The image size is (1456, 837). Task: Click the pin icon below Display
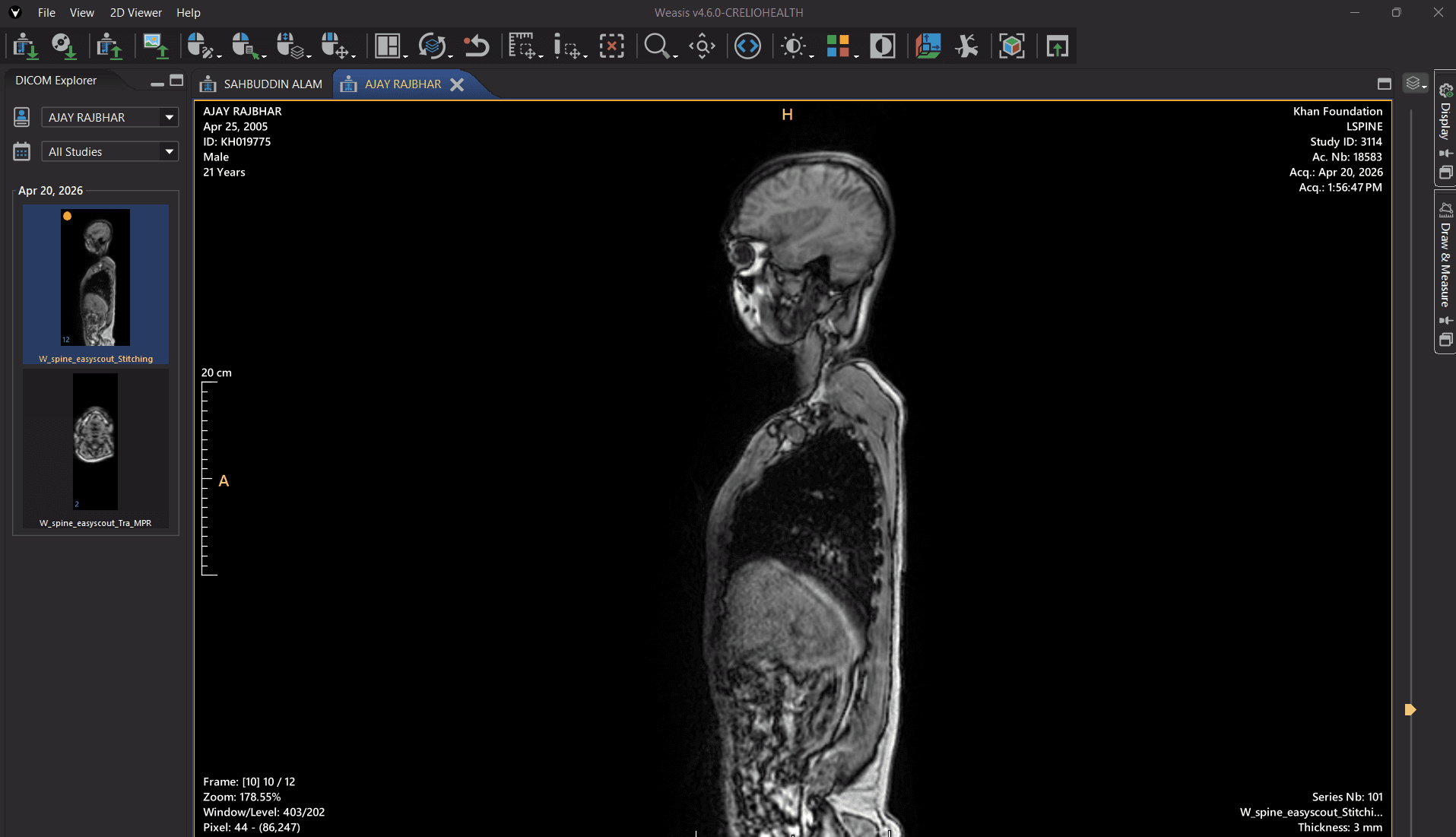click(x=1445, y=154)
